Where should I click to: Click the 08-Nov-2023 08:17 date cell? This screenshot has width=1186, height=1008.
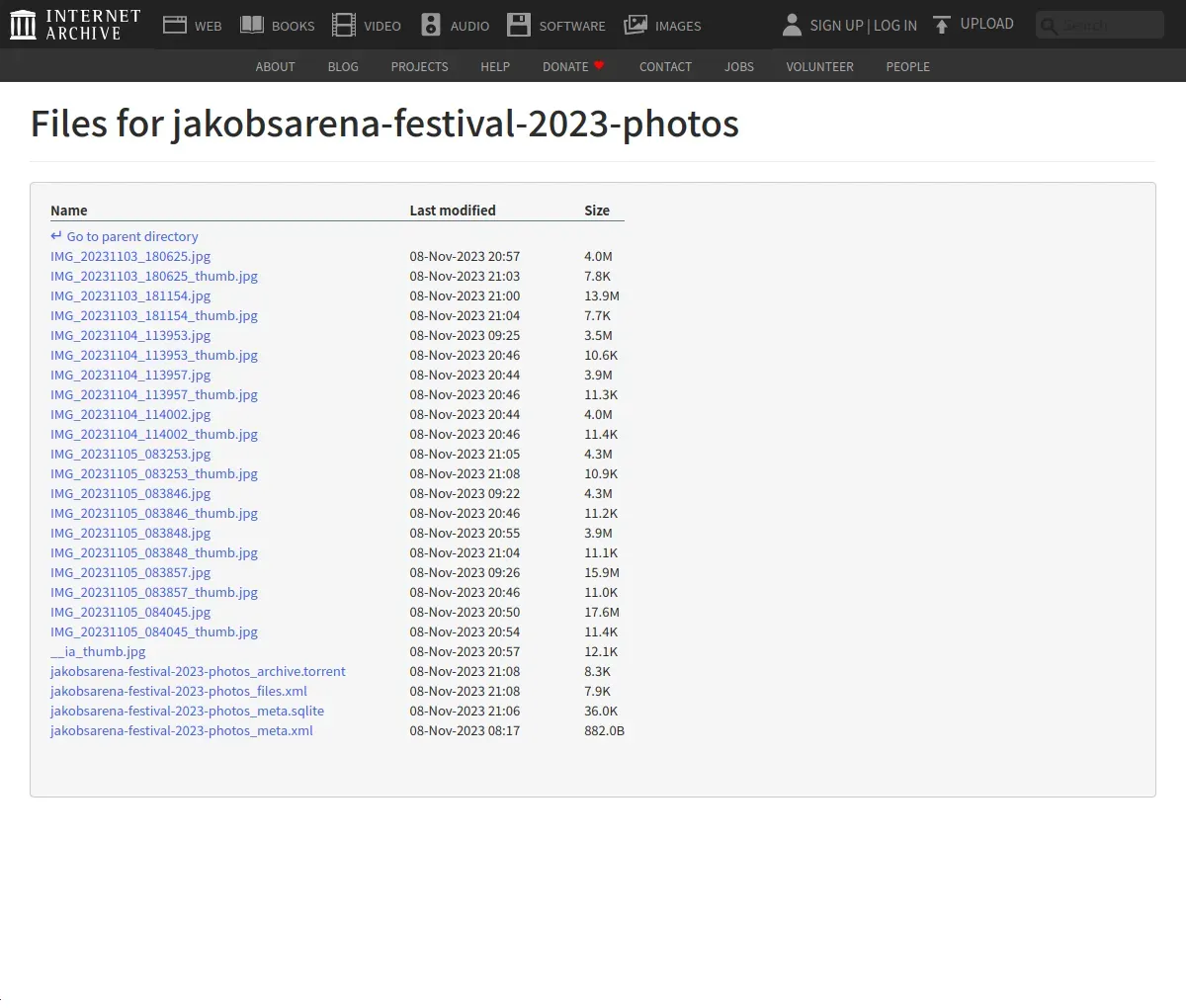465,730
